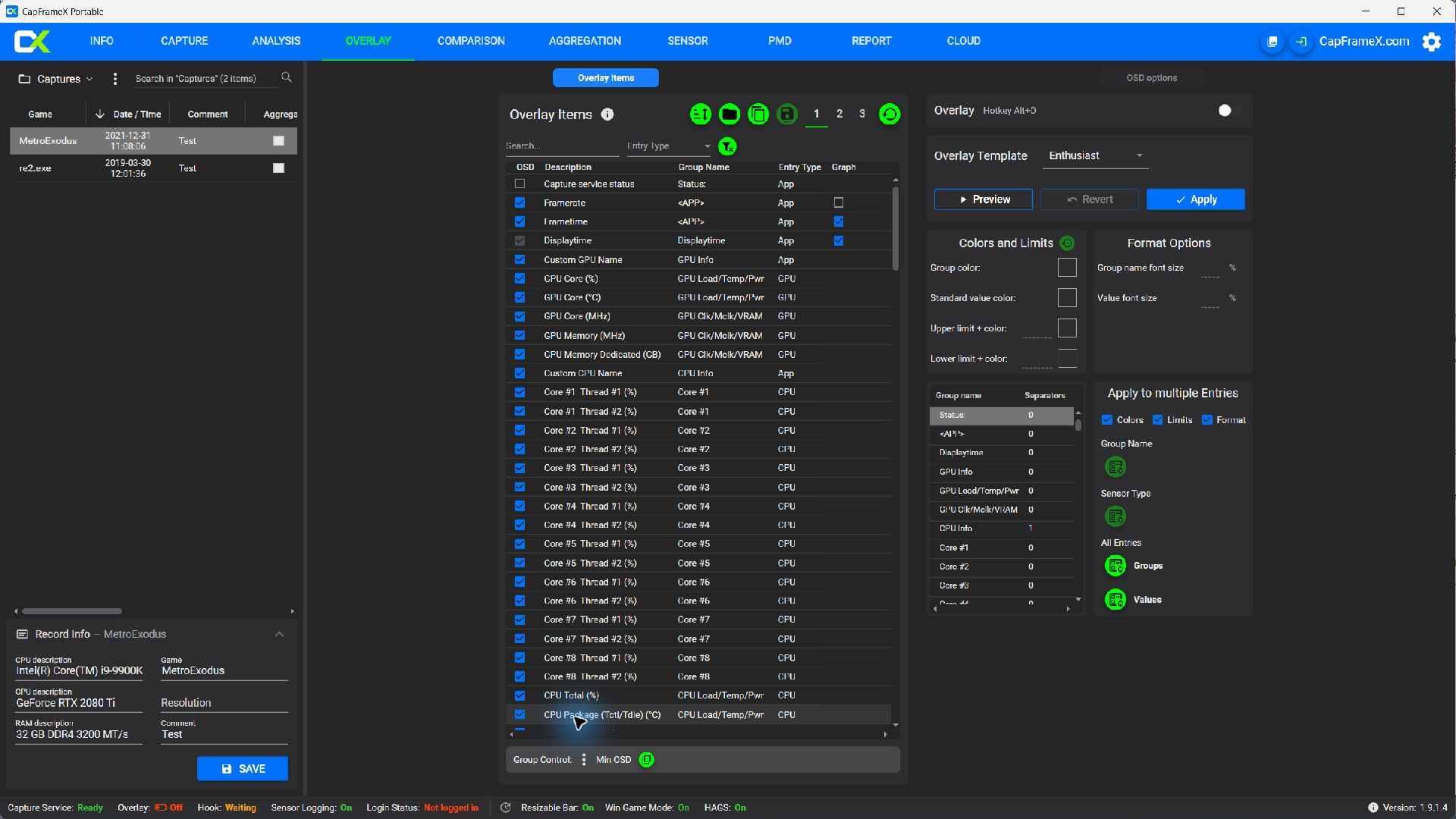Image resolution: width=1456 pixels, height=819 pixels.
Task: Open the overlay config folder icon
Action: click(x=729, y=115)
